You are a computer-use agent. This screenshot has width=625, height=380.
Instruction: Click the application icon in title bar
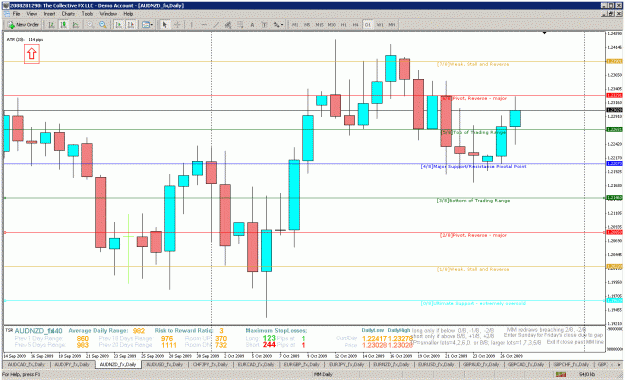tap(6, 6)
